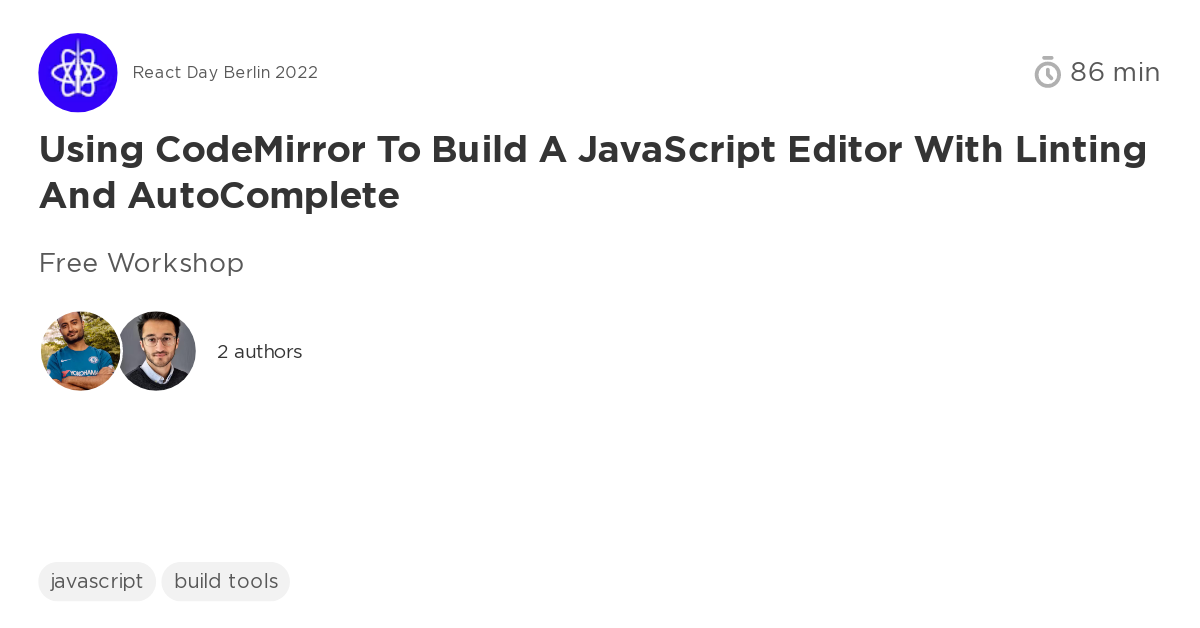
Task: Click the 86 min duration text
Action: tap(1114, 72)
